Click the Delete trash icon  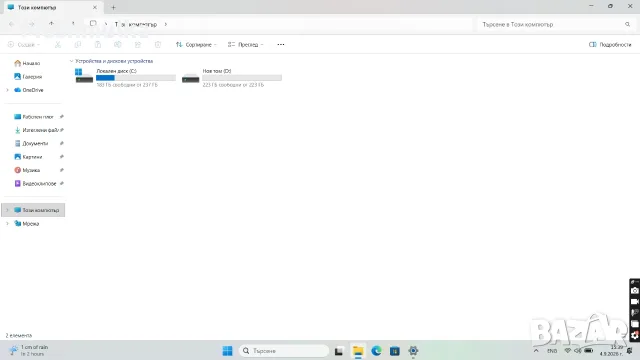point(158,44)
